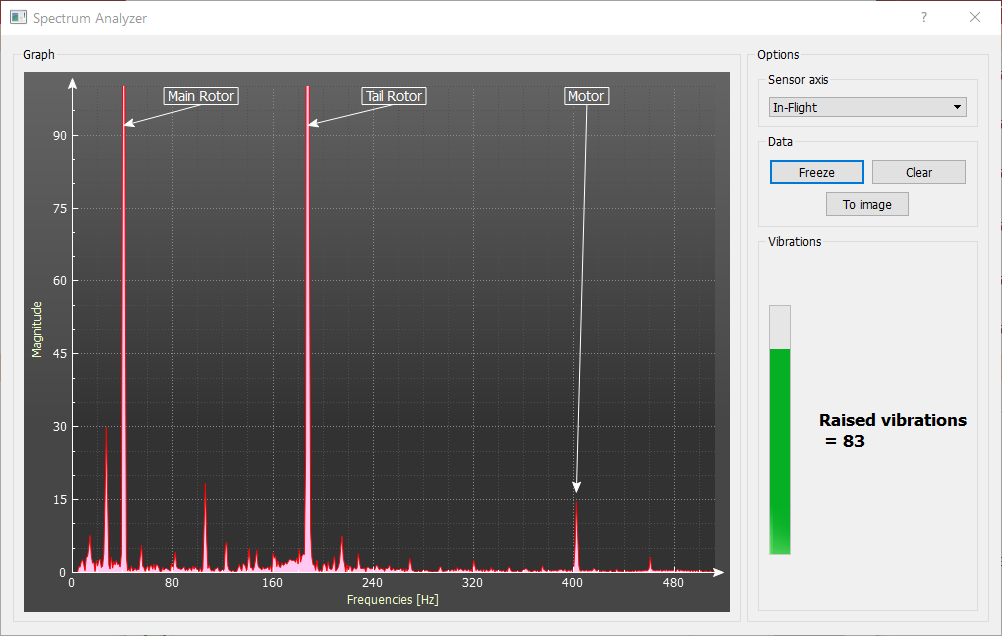Clear the spectrum data

pyautogui.click(x=918, y=172)
